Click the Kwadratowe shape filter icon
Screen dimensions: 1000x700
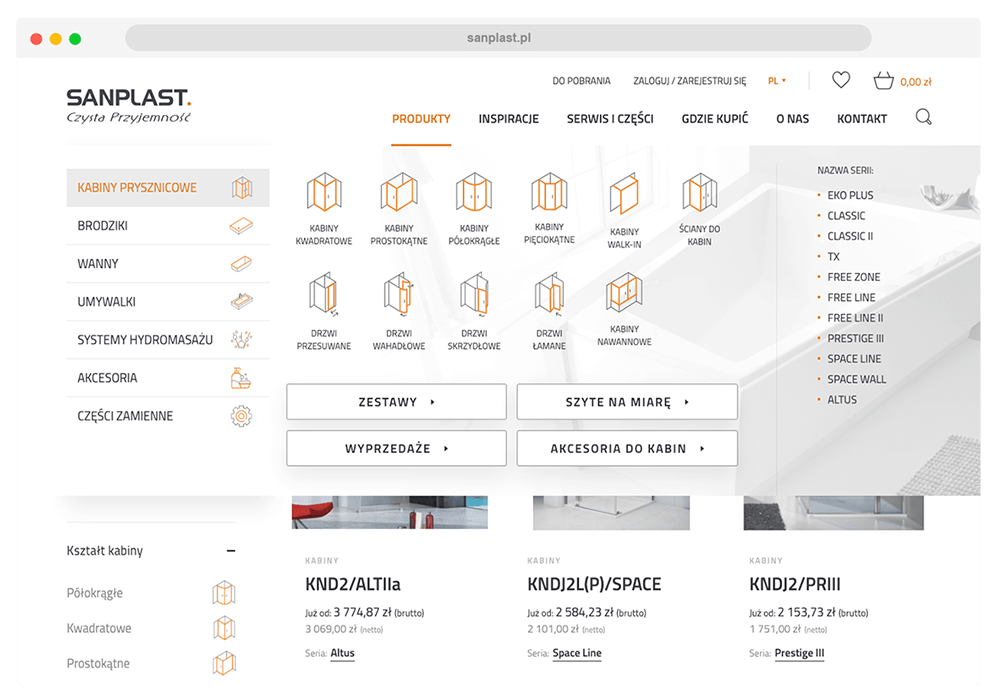pos(224,628)
